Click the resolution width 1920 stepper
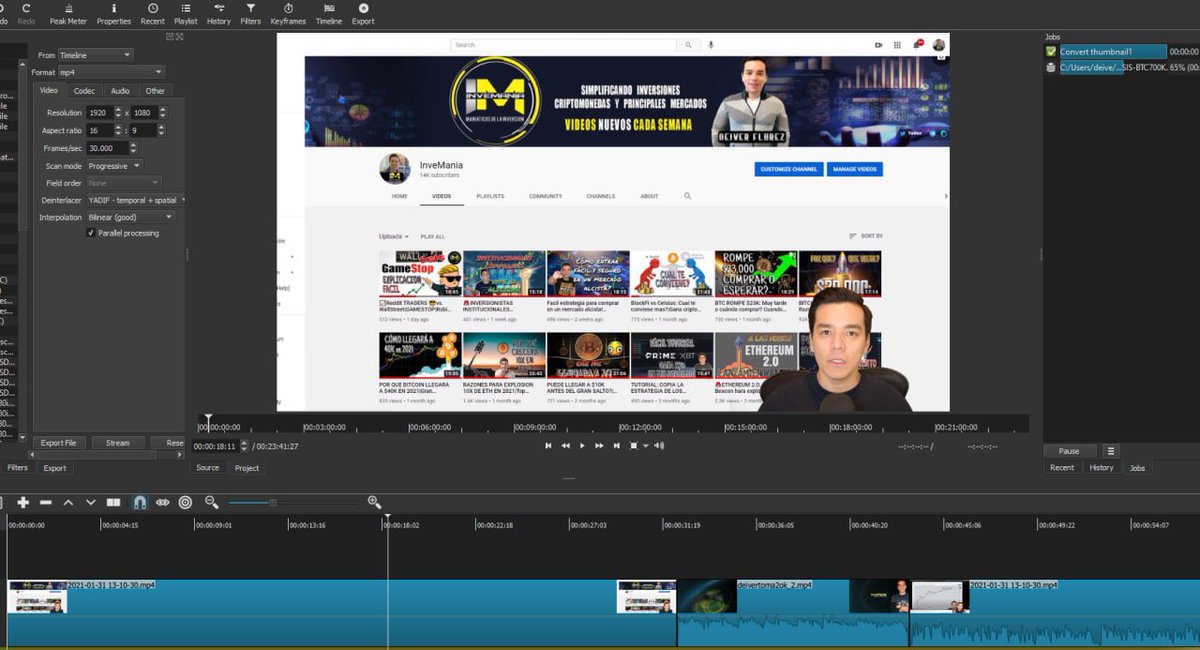 pyautogui.click(x=118, y=113)
